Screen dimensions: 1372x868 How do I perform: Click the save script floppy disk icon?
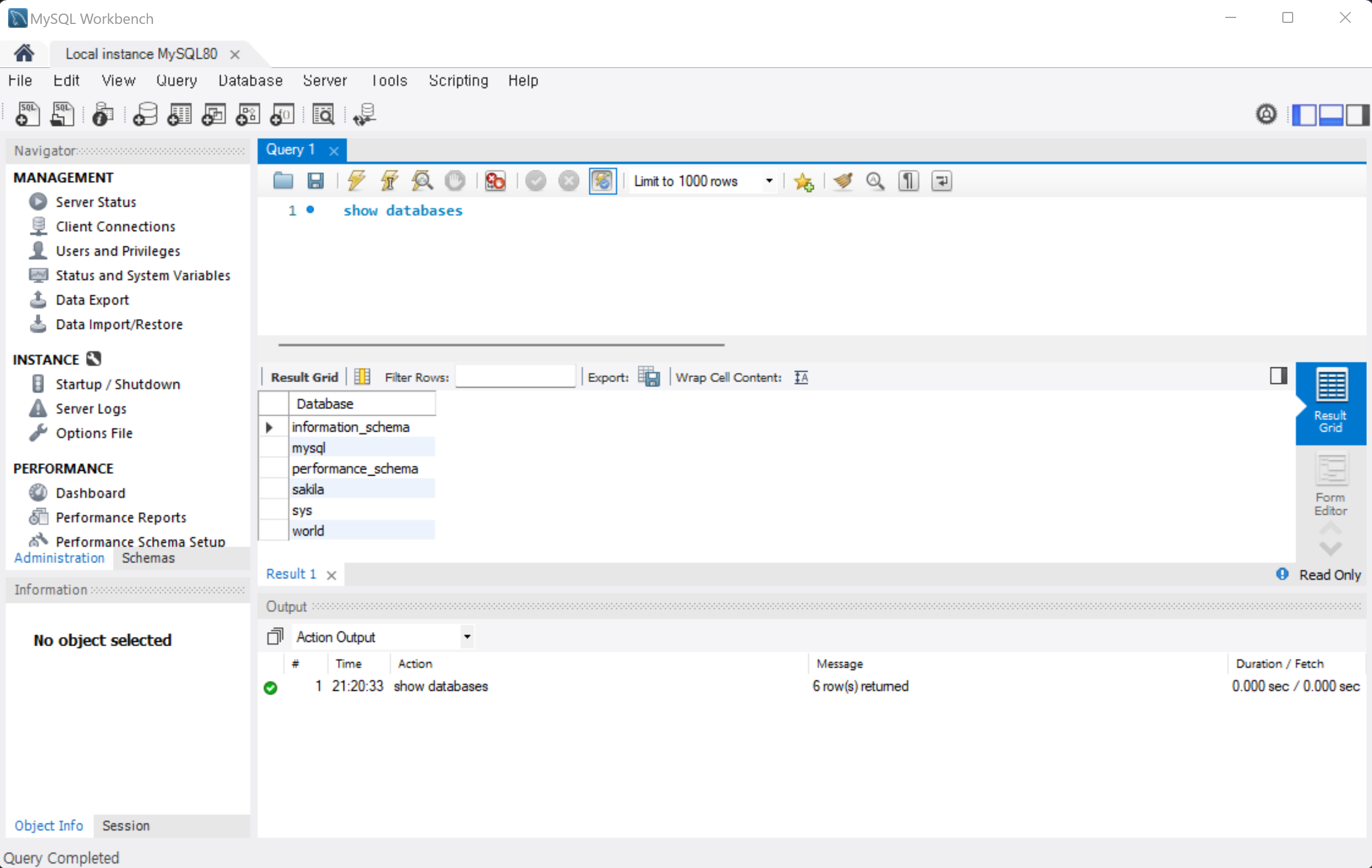316,181
